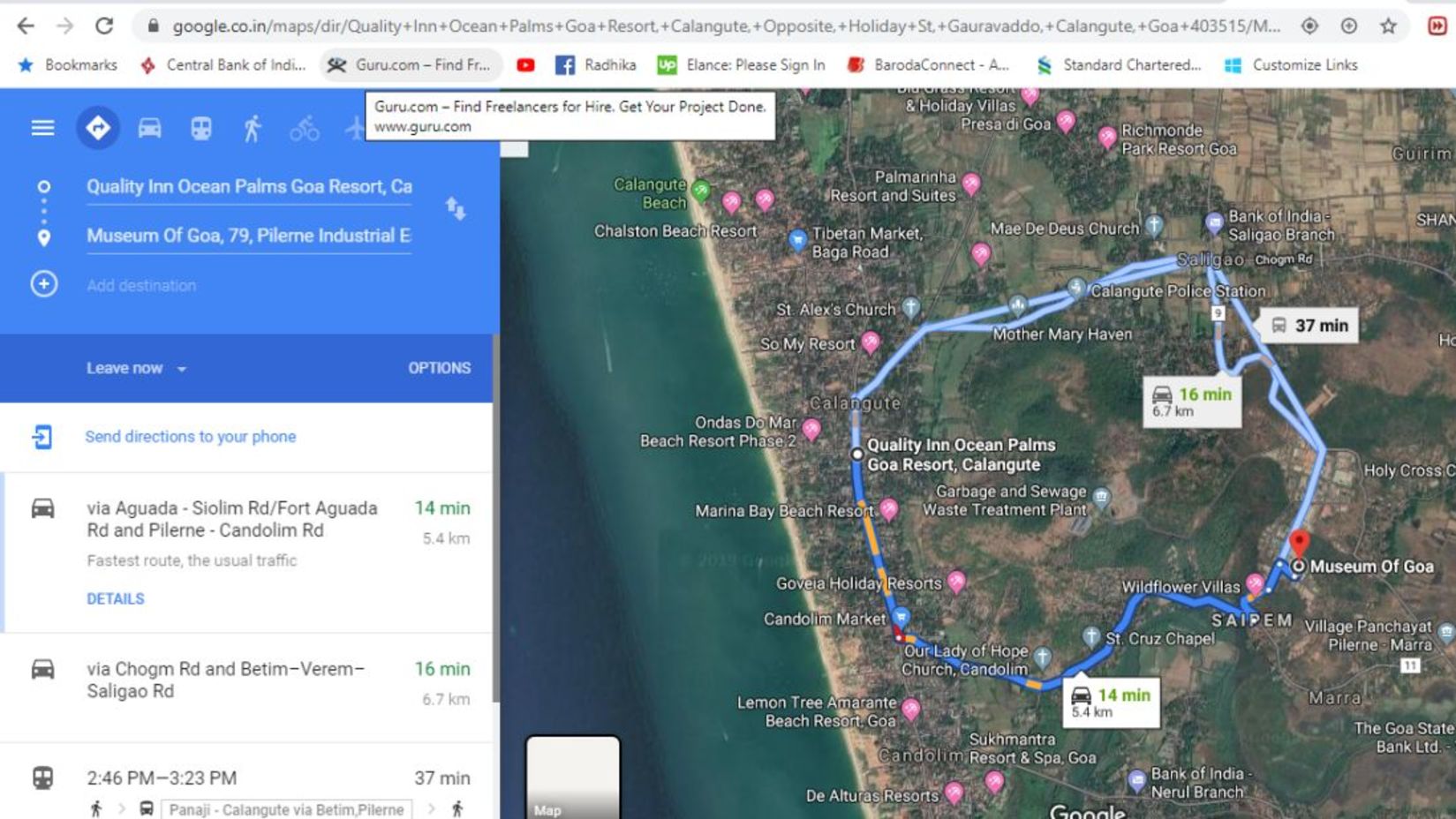The width and height of the screenshot is (1456, 819).
Task: Click the Museum Of Goa destination field
Action: coord(249,236)
